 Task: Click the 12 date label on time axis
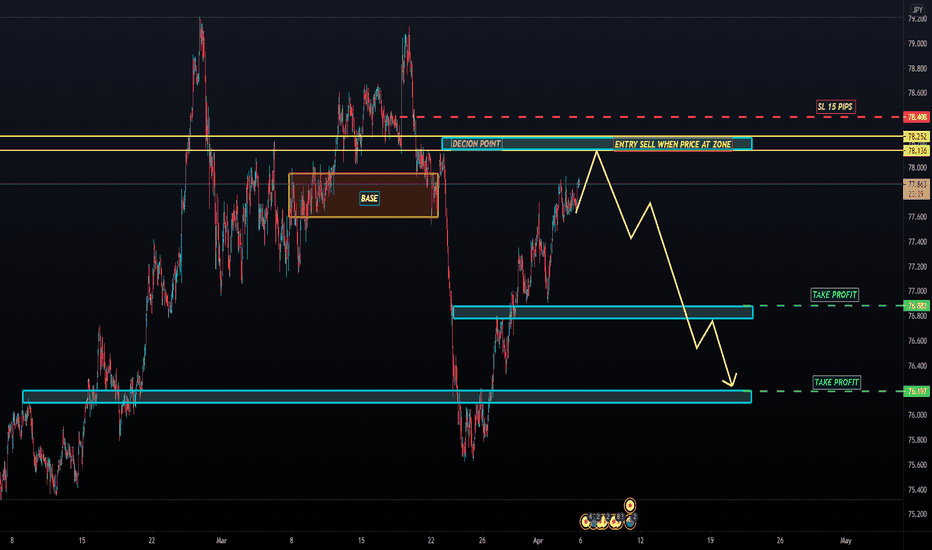click(x=640, y=541)
